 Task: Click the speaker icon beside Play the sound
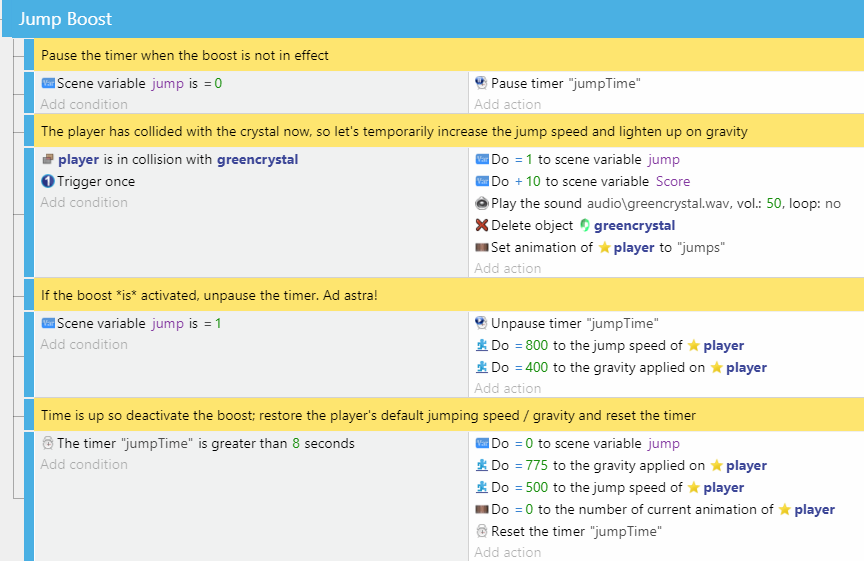(482, 203)
